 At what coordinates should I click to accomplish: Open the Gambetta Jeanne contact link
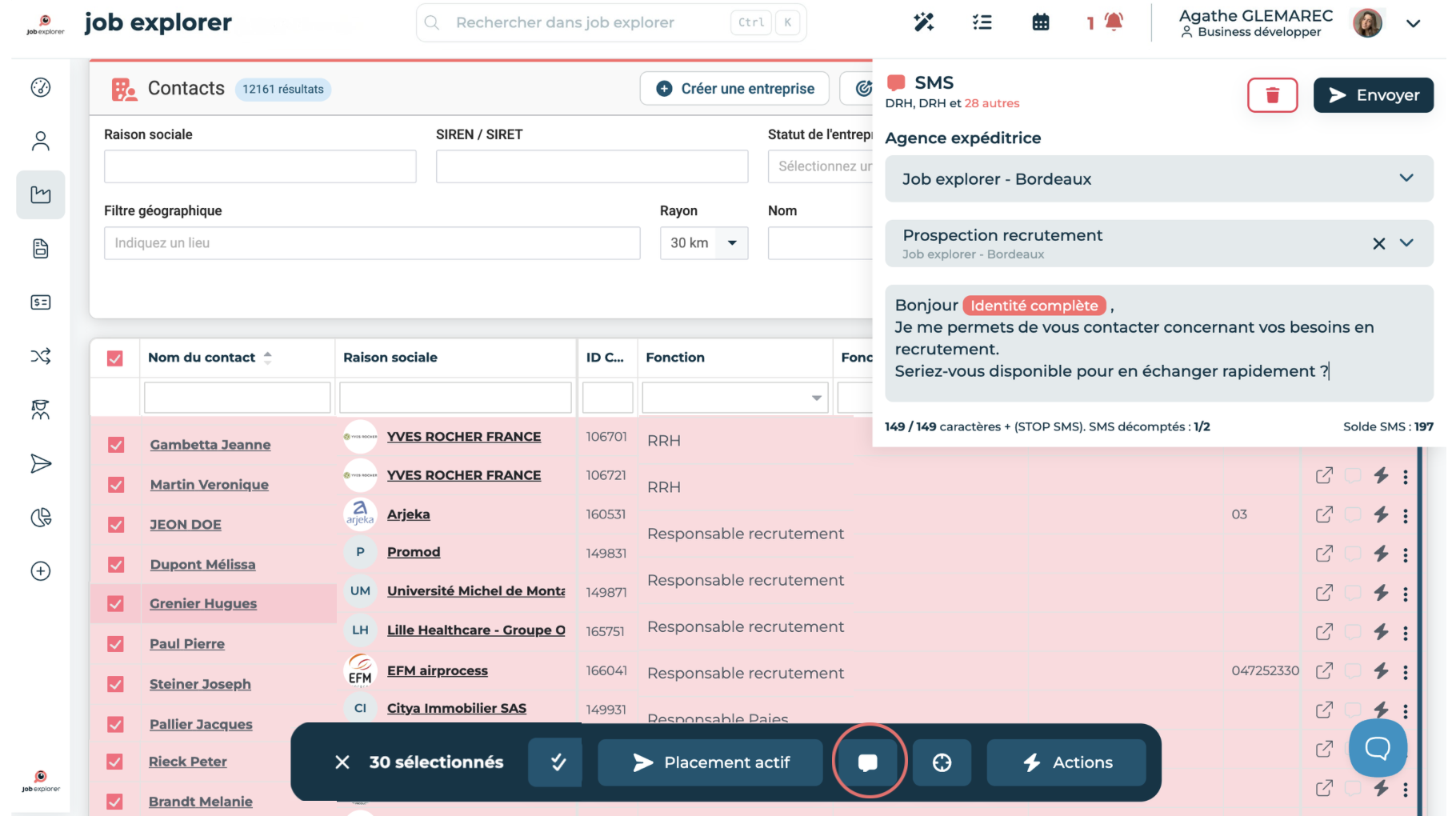(x=210, y=445)
